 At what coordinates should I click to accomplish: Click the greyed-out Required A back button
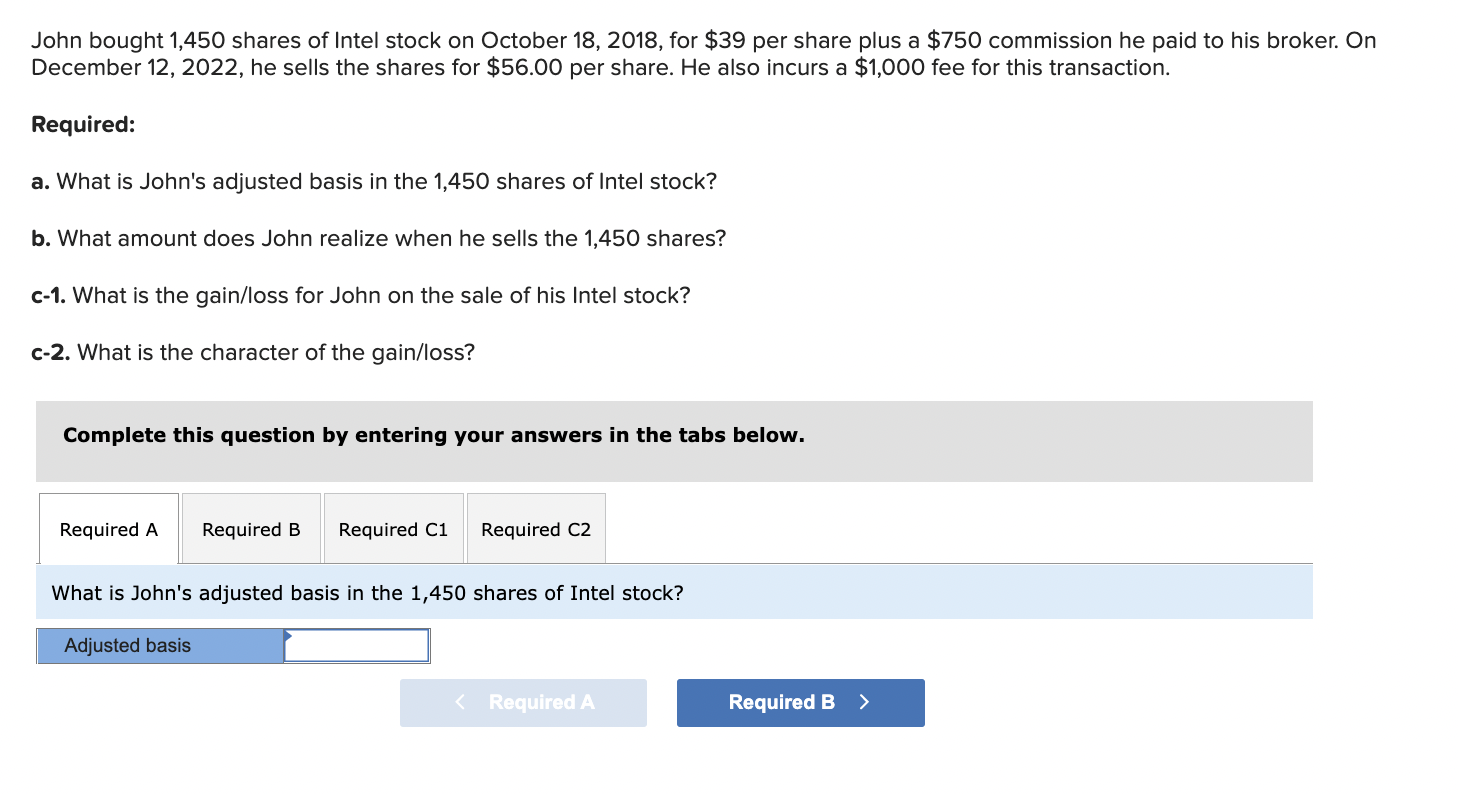tap(523, 703)
